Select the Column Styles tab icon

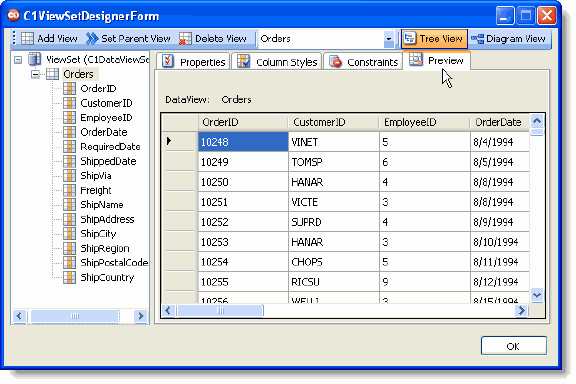tap(243, 61)
